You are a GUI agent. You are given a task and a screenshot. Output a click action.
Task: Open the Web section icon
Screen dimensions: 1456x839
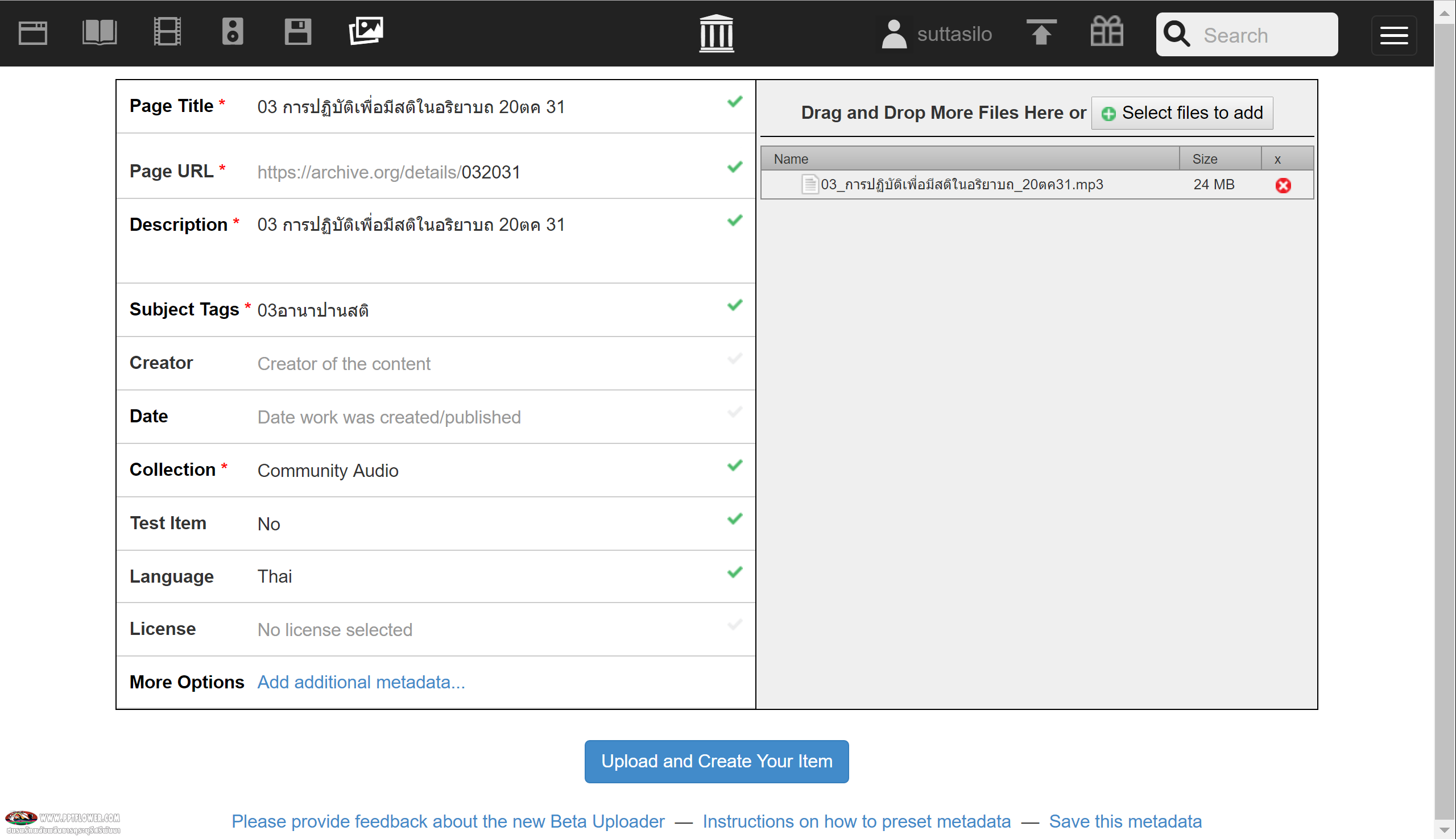coord(33,33)
